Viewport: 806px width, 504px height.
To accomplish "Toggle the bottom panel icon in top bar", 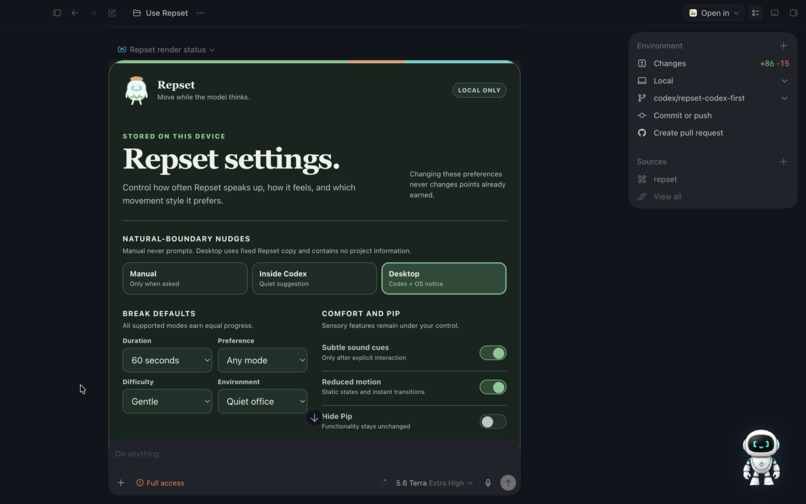I will (775, 13).
